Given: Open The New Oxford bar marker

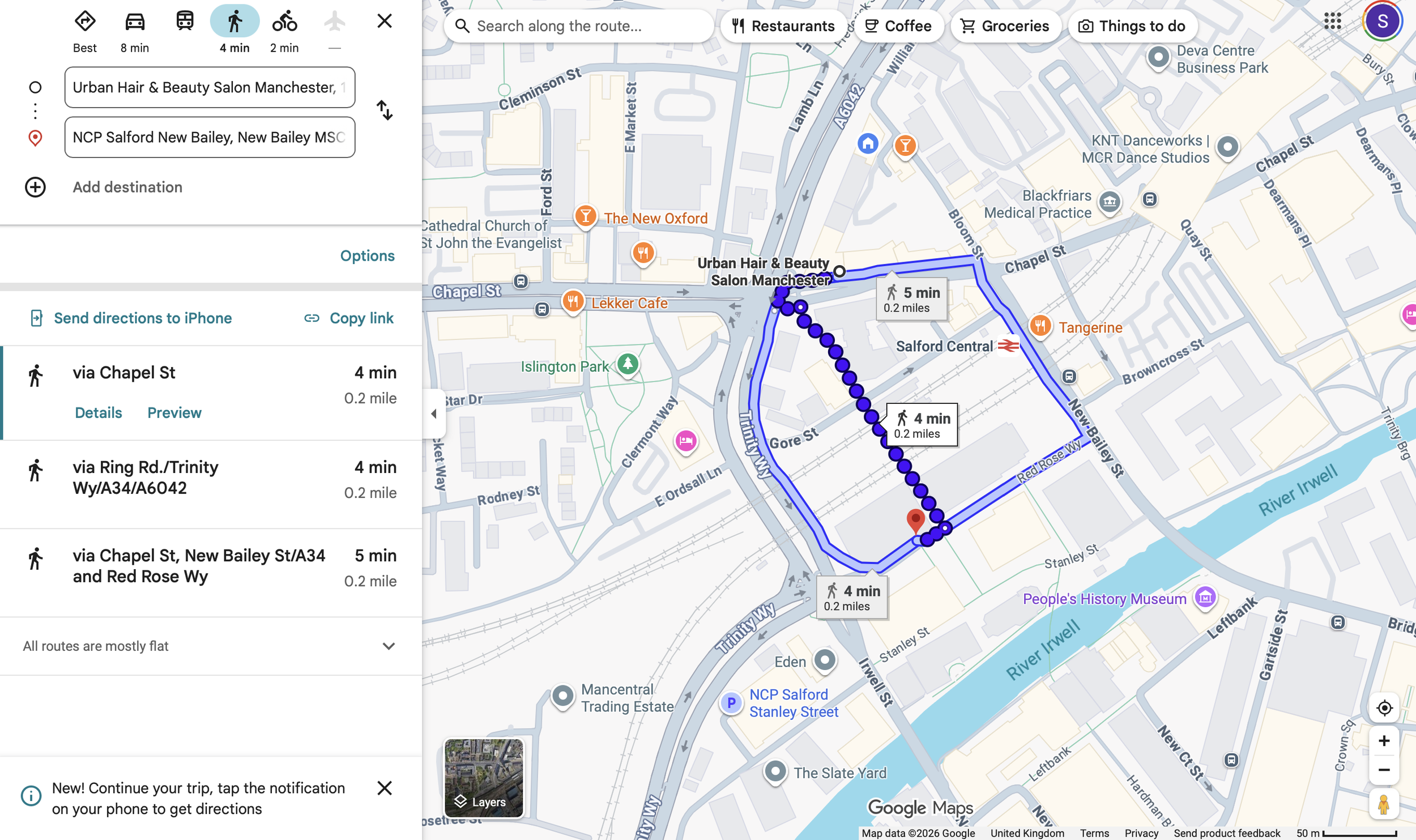Looking at the screenshot, I should pyautogui.click(x=585, y=216).
